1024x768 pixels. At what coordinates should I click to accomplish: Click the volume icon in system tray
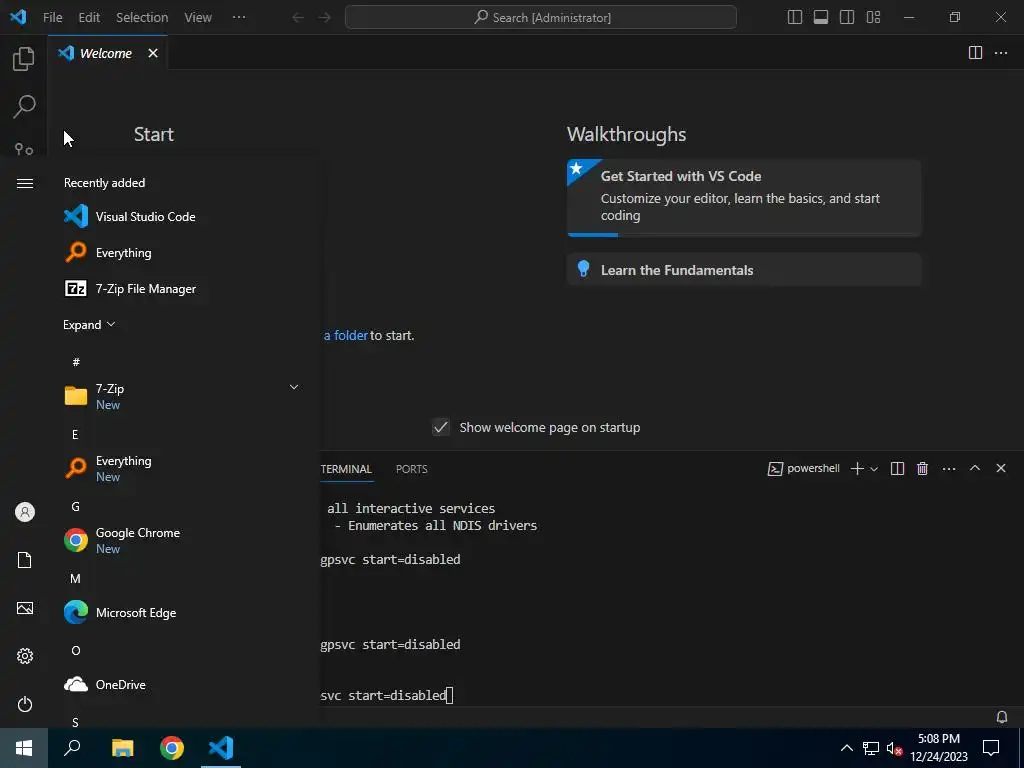point(894,748)
